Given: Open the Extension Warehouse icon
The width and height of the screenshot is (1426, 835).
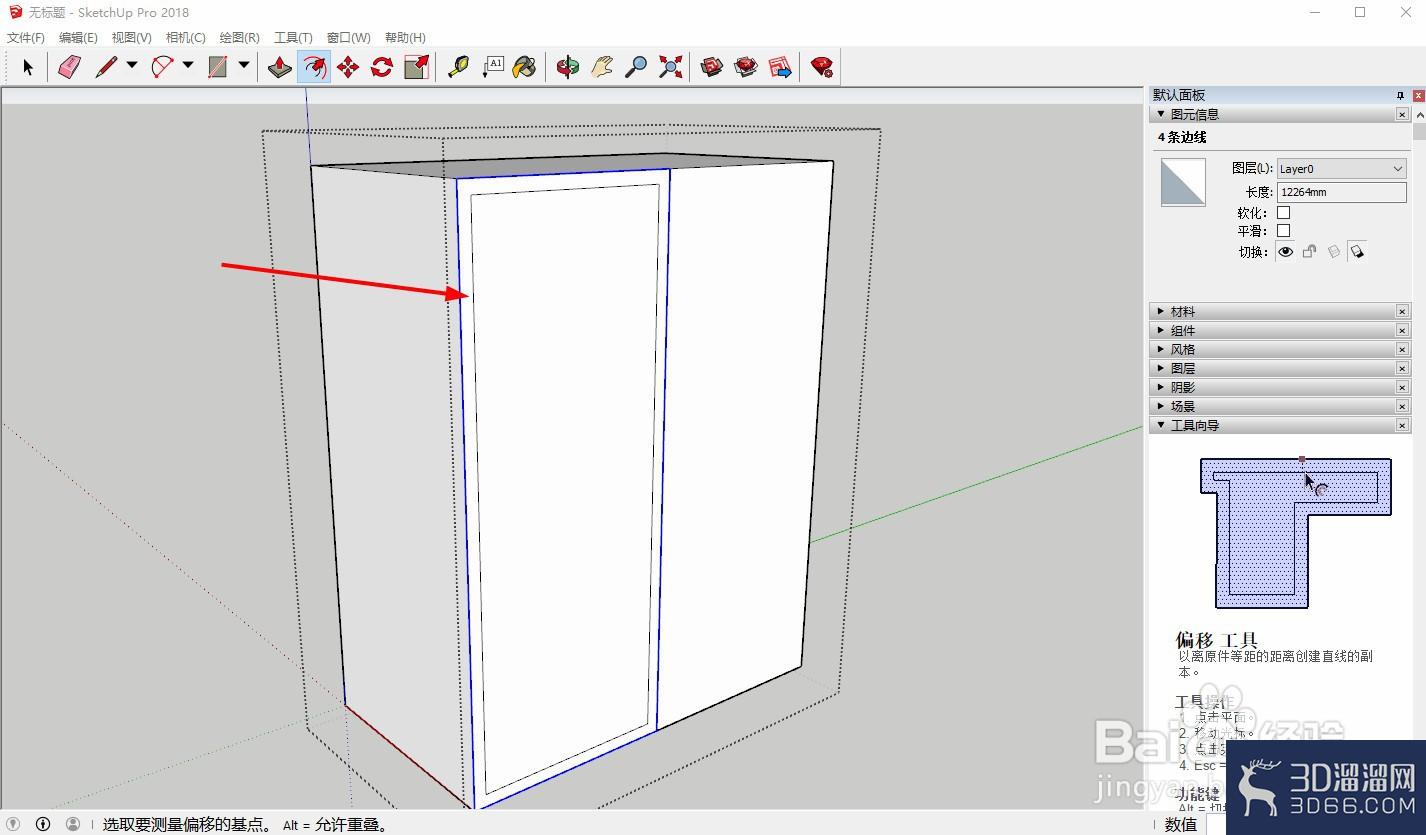Looking at the screenshot, I should [746, 67].
